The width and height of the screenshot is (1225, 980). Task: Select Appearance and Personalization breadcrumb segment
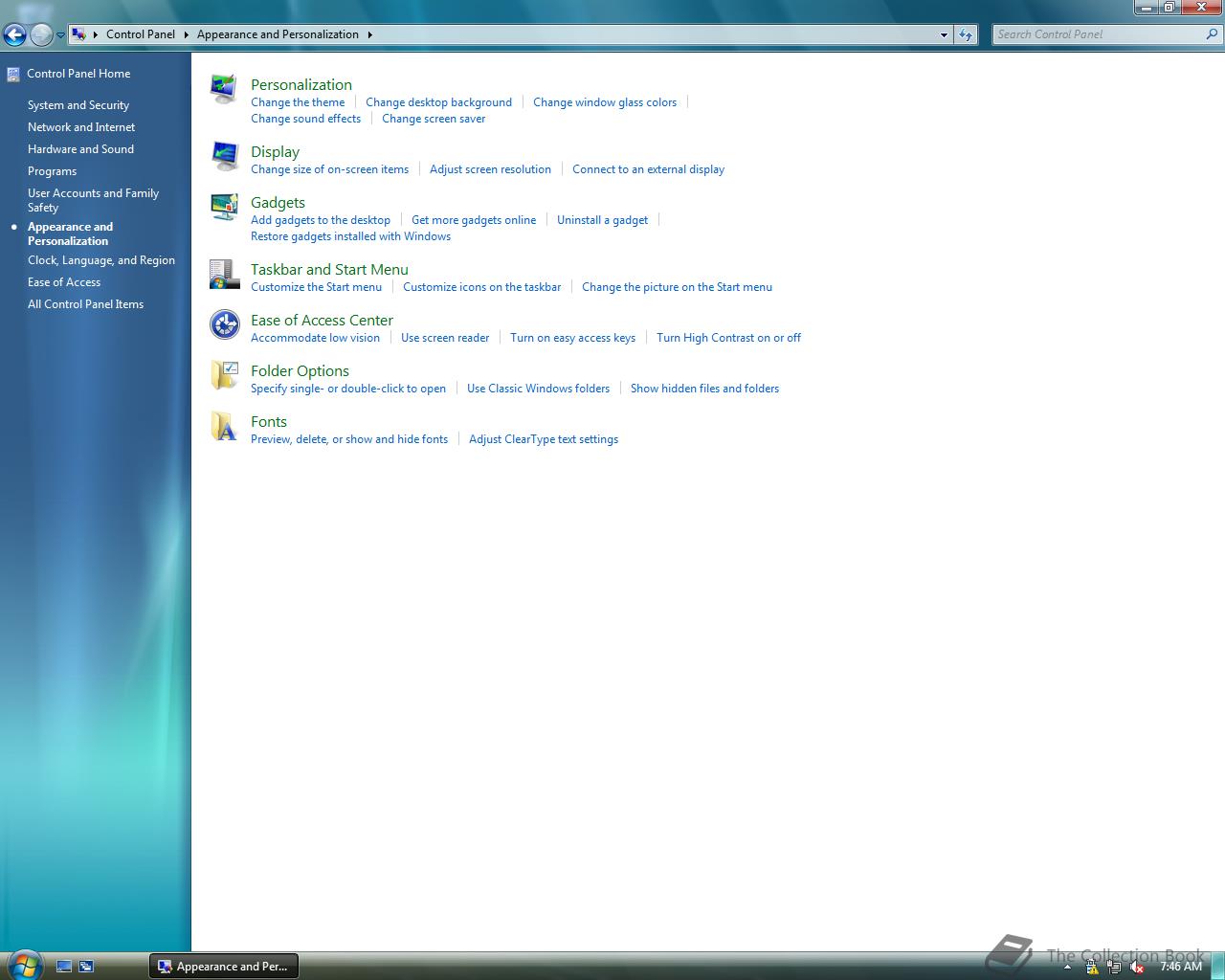point(278,34)
